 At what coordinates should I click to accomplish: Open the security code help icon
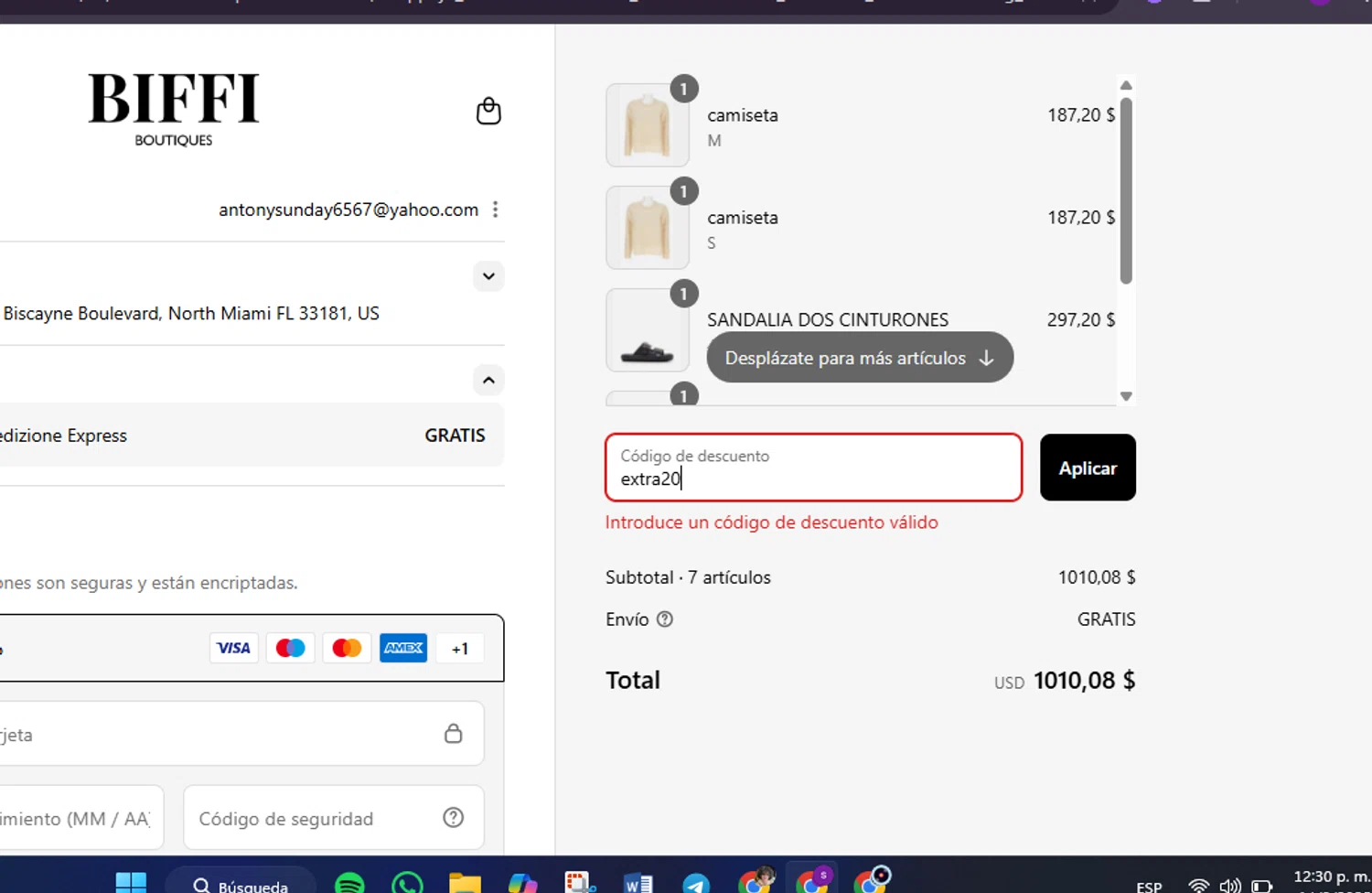coord(453,817)
